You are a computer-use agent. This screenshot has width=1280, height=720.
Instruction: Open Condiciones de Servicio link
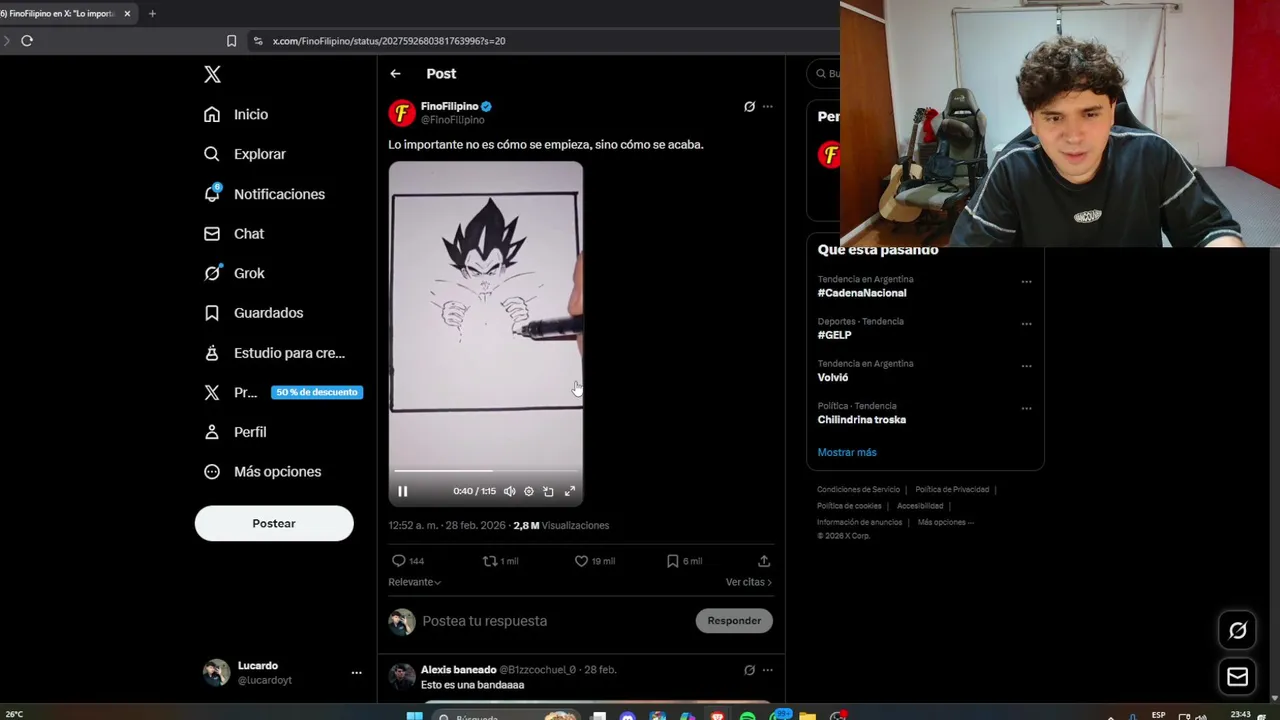coord(858,490)
